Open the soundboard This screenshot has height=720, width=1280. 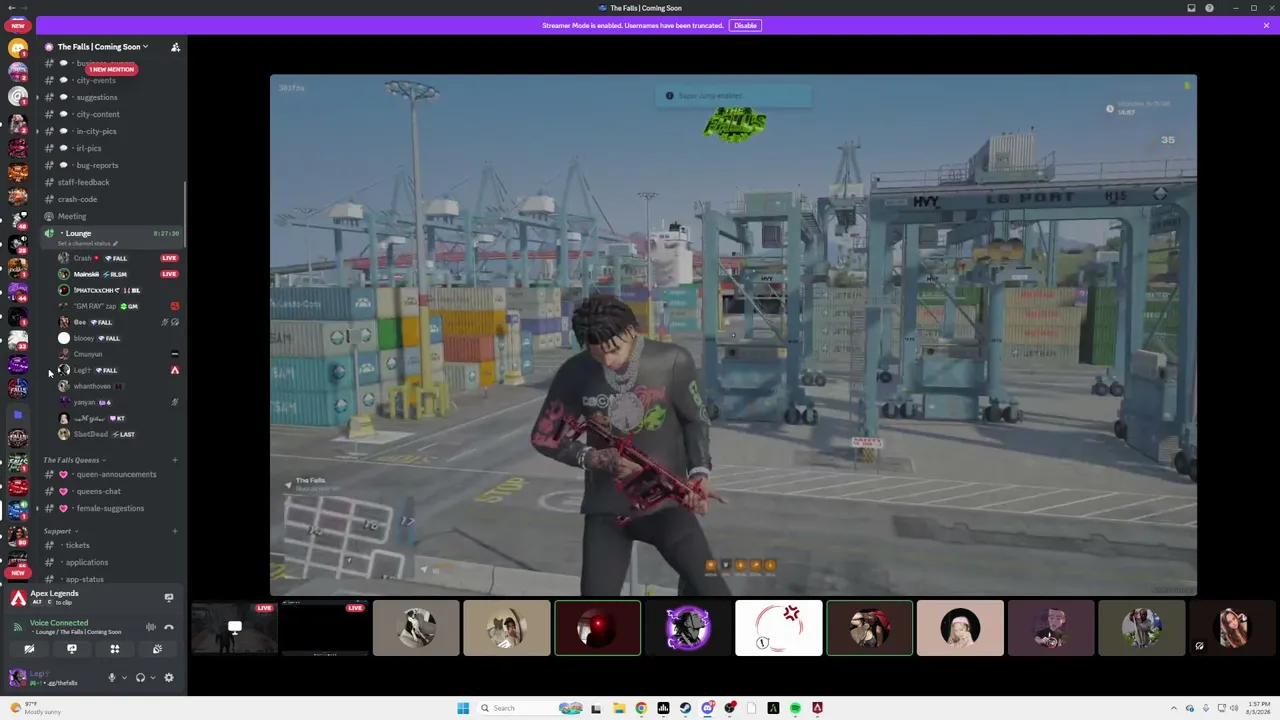click(x=157, y=649)
